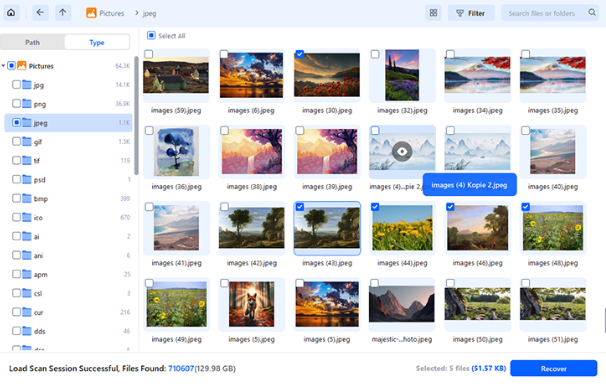
Task: Switch to grid view layout
Action: coord(433,13)
